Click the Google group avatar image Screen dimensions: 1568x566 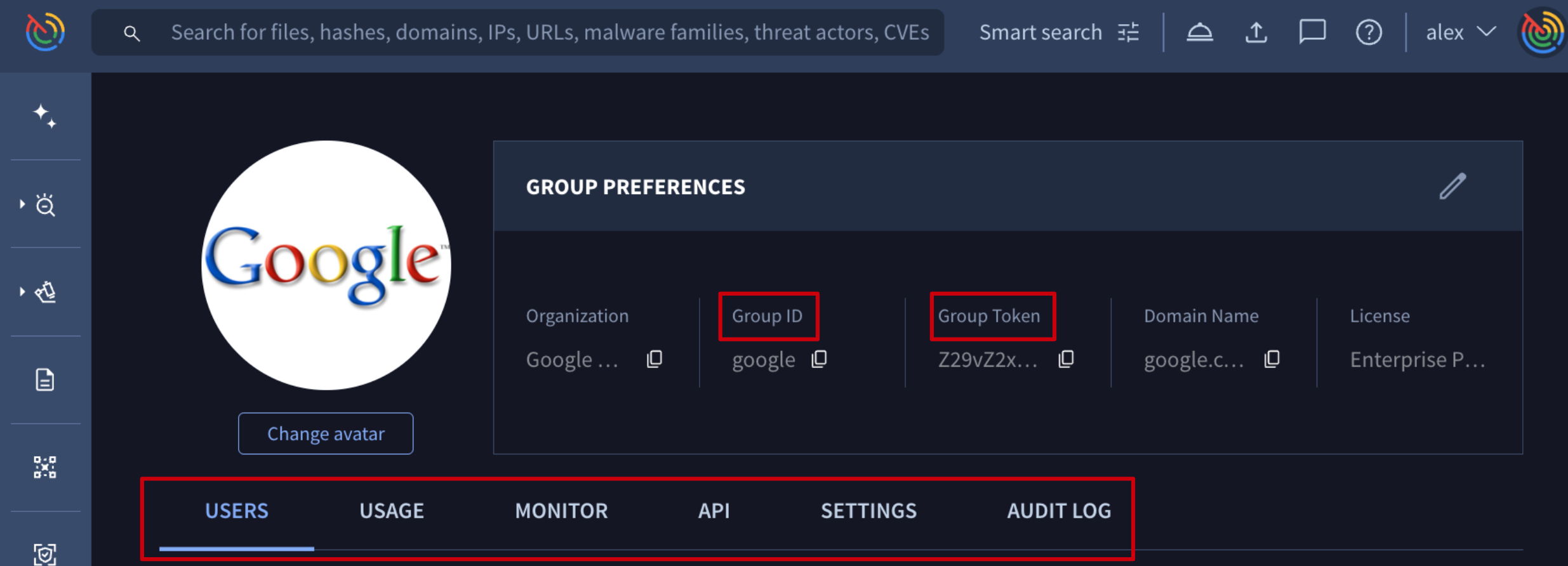click(326, 265)
